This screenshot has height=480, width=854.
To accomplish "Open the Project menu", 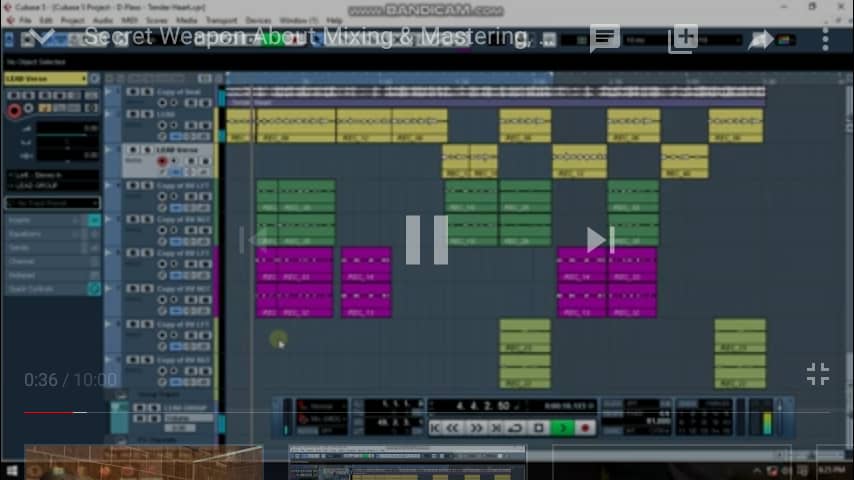I will [72, 20].
